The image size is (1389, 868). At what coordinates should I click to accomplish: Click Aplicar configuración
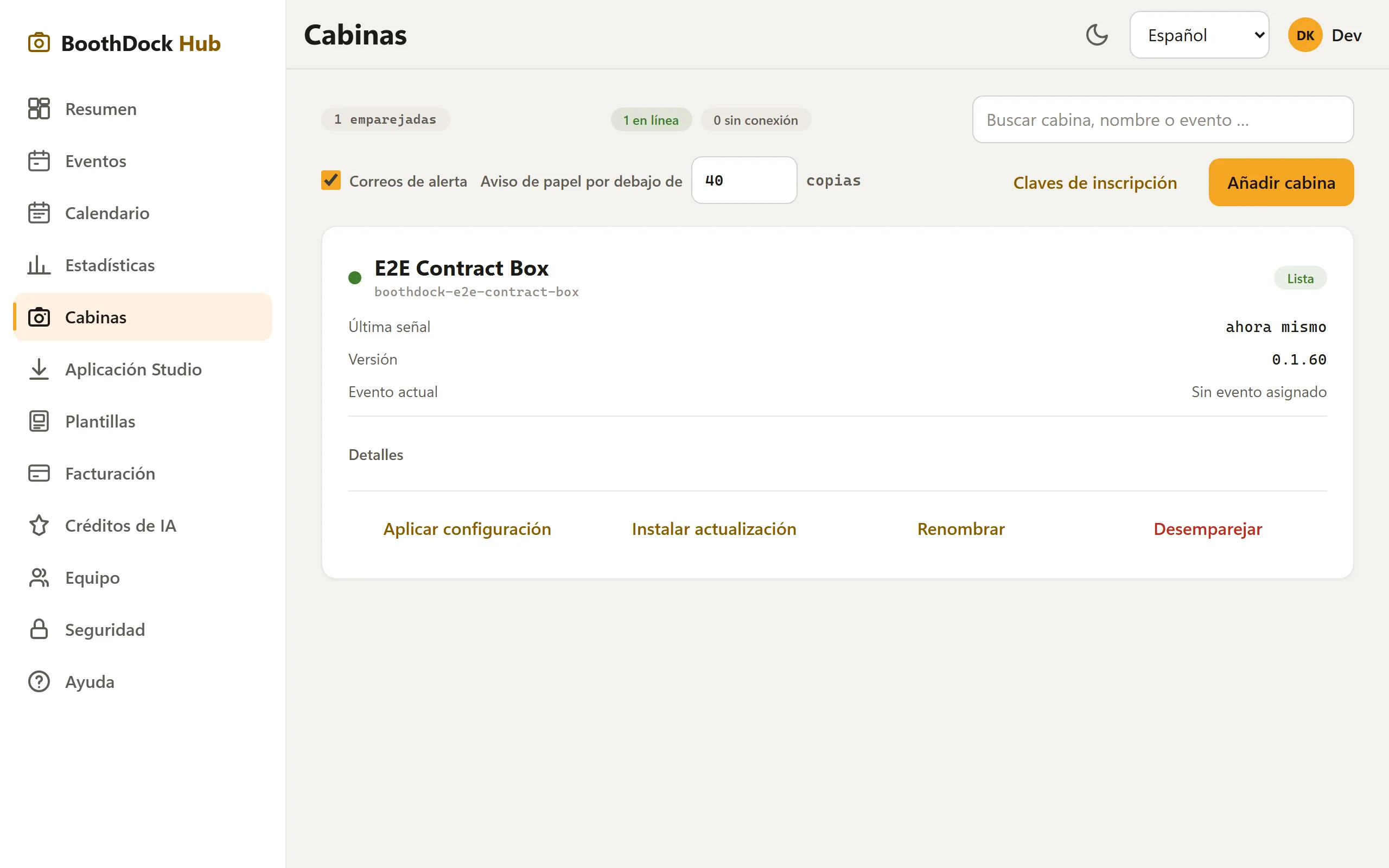tap(467, 529)
